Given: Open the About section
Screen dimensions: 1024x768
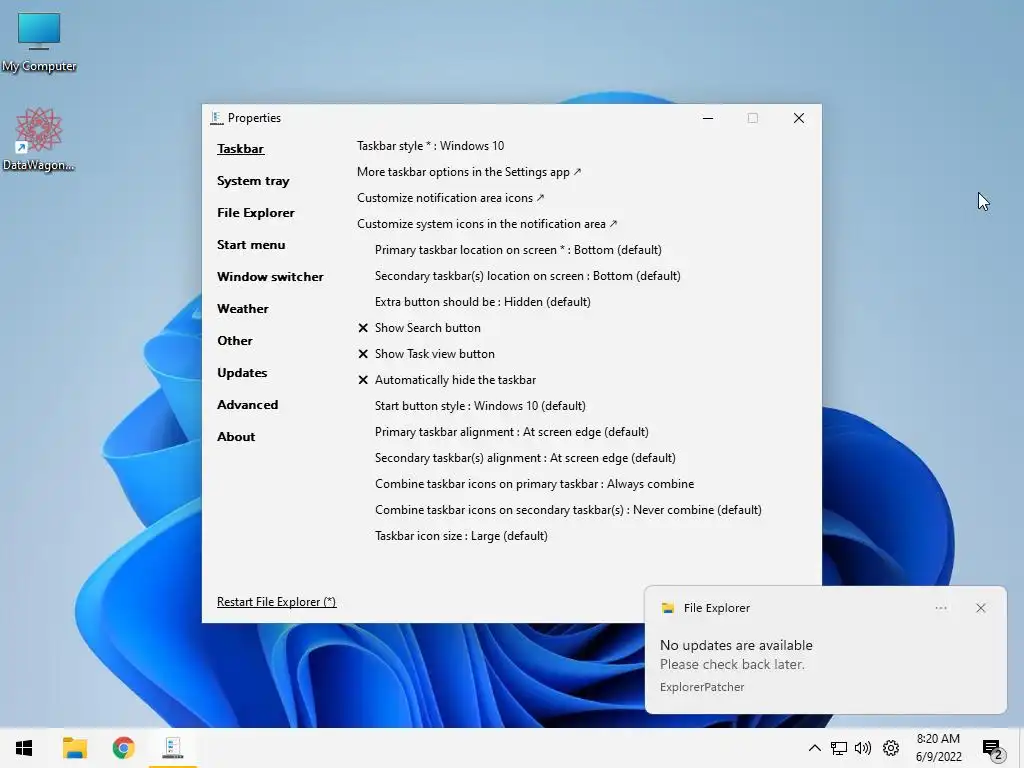Looking at the screenshot, I should [236, 437].
